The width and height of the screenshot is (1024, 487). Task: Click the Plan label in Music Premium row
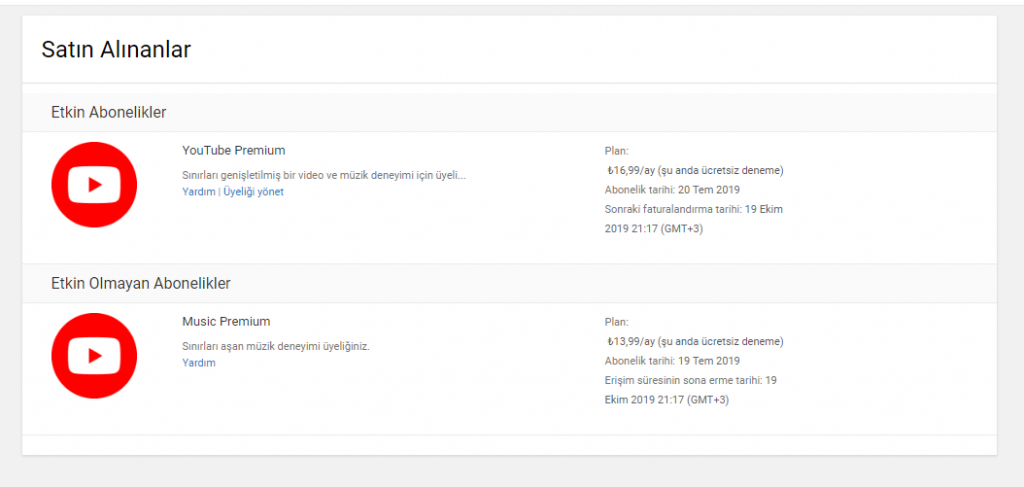pyautogui.click(x=616, y=322)
